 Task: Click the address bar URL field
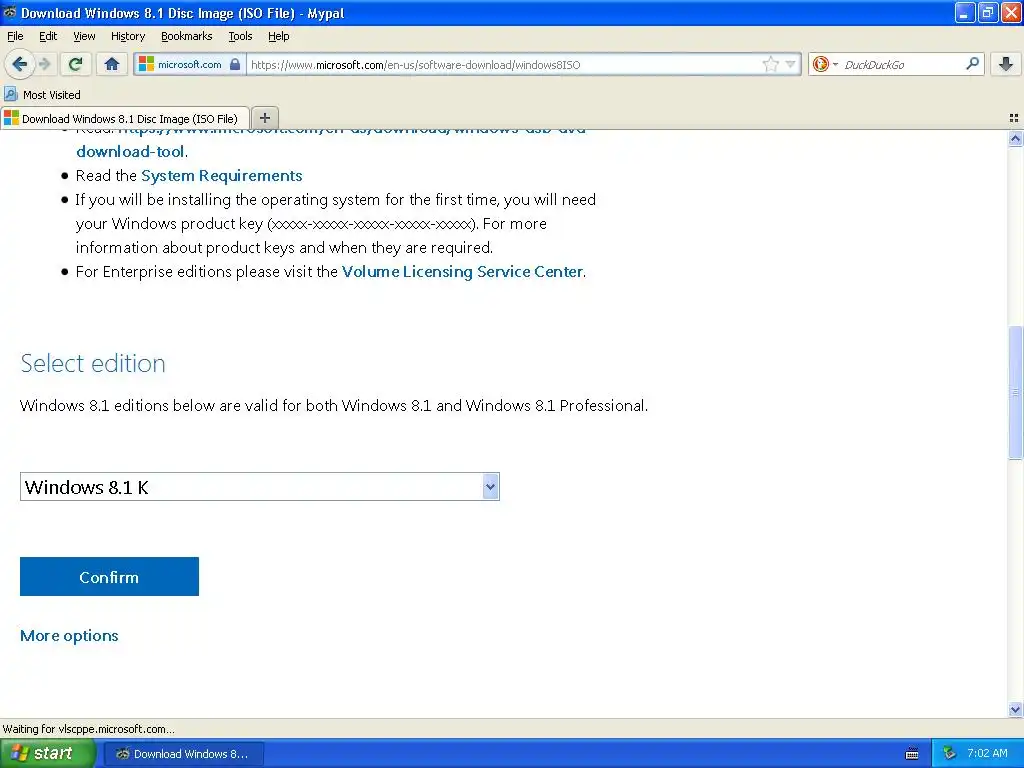(503, 64)
